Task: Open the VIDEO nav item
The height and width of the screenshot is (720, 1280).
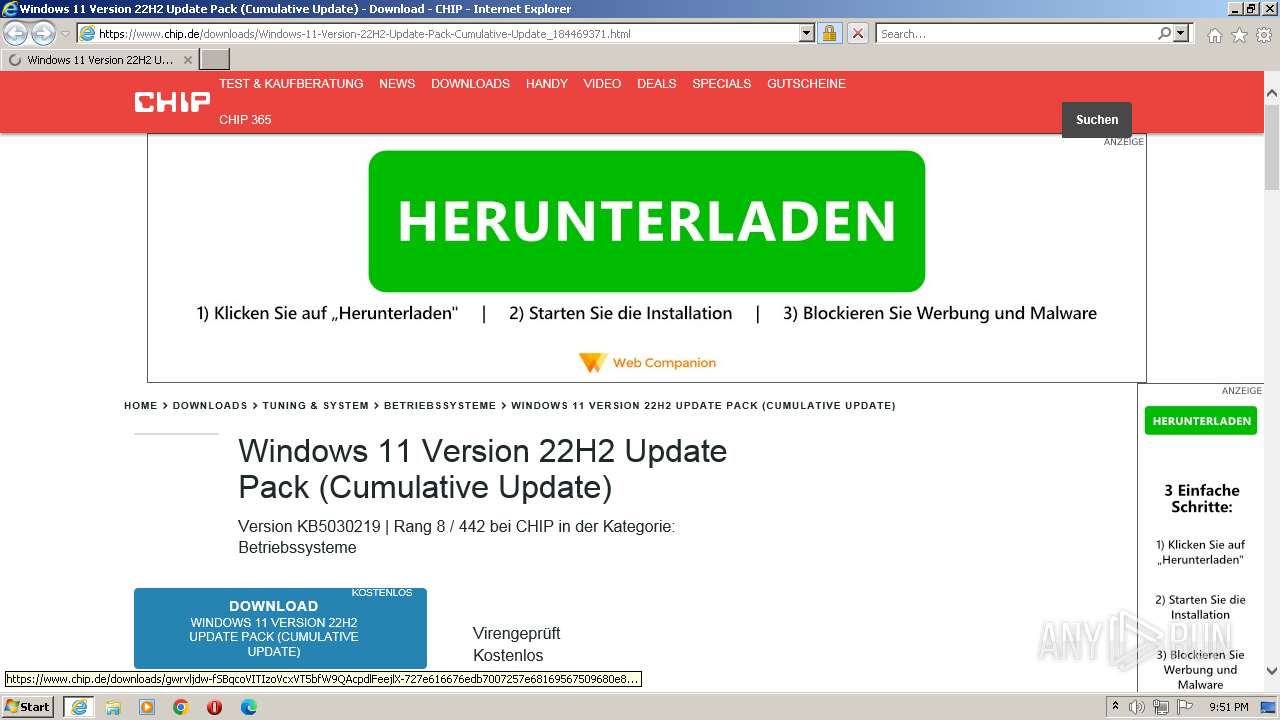Action: coord(602,83)
